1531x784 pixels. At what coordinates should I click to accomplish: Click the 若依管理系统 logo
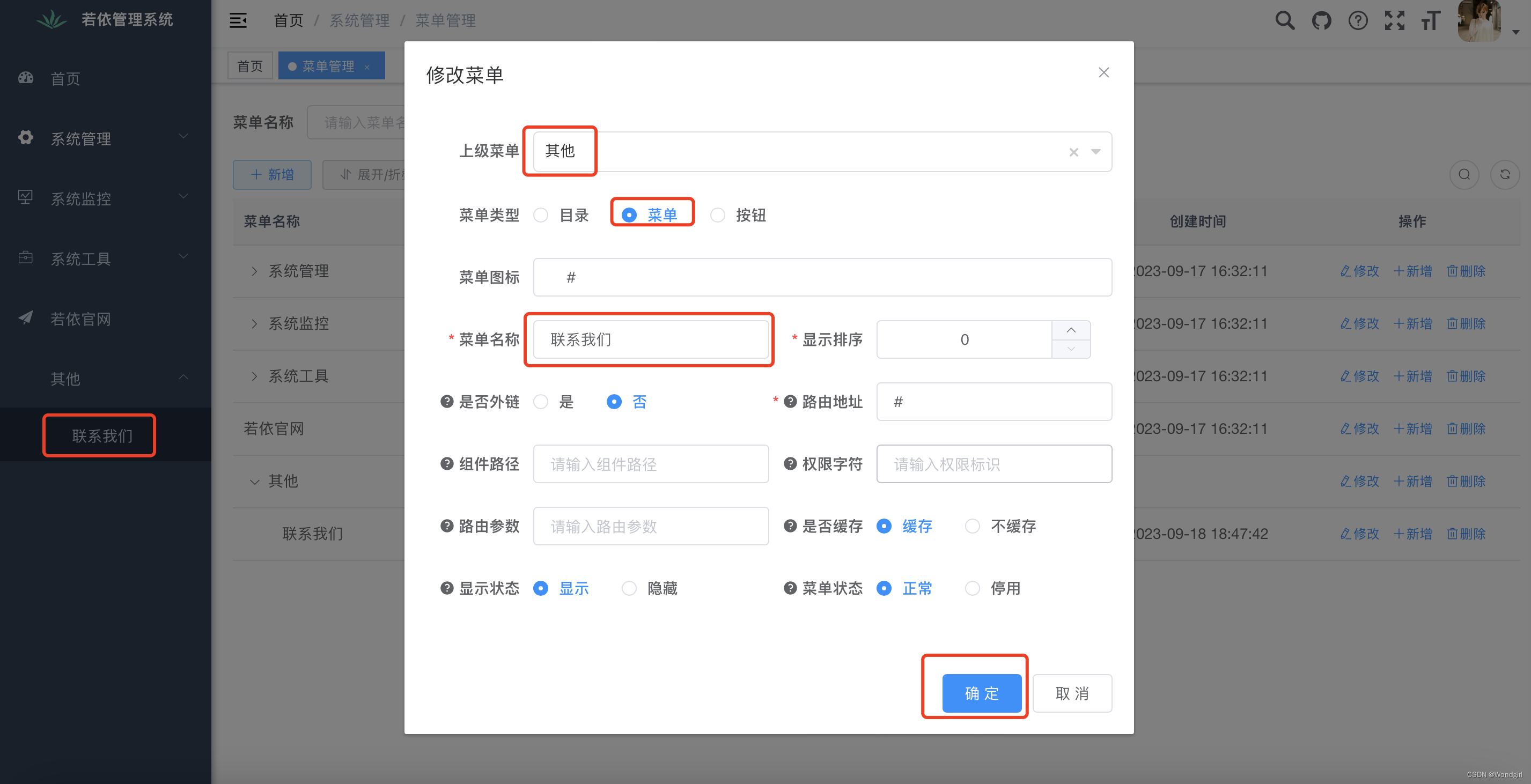[x=105, y=20]
